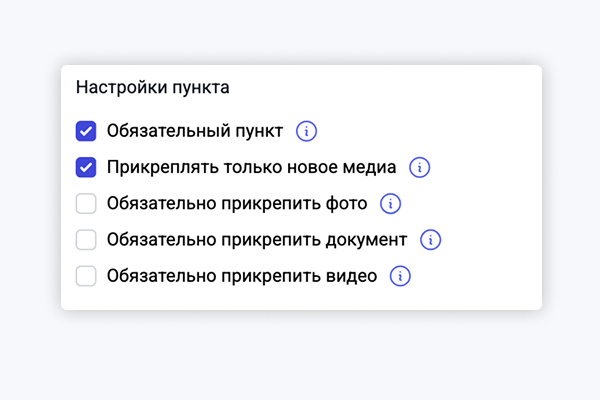This screenshot has width=600, height=400.
Task: Open info icon next to Обязательный пункт
Action: click(307, 131)
